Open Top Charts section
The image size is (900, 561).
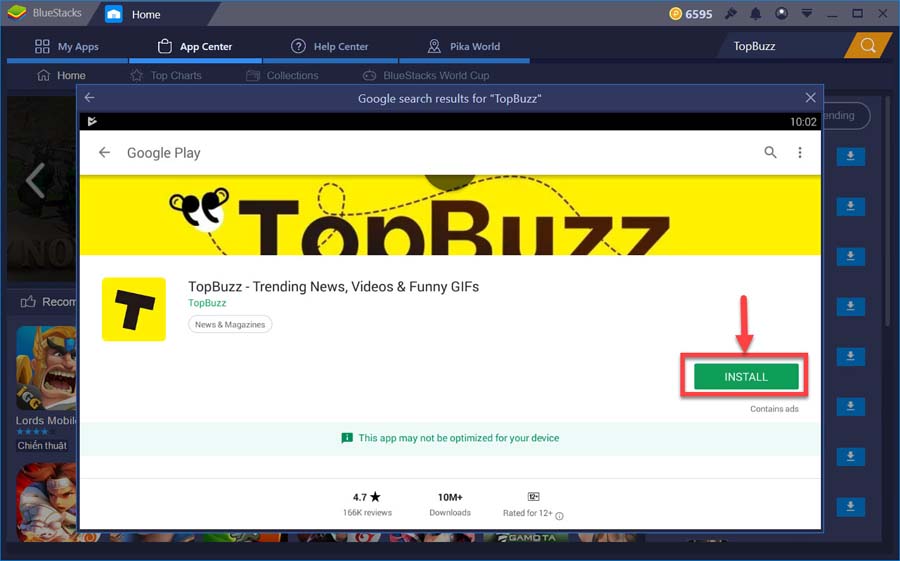(166, 75)
